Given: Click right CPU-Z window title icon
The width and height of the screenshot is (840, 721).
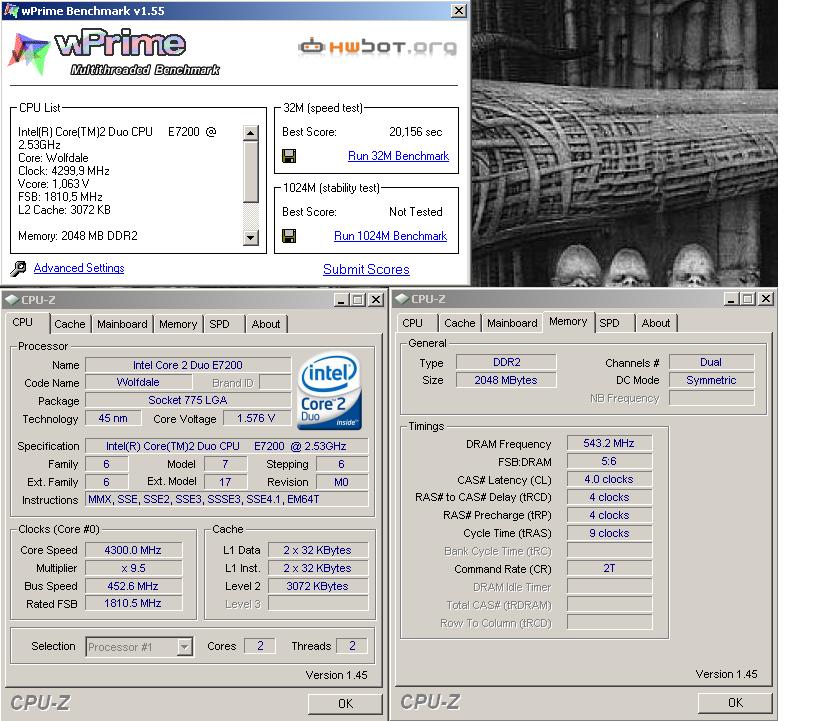Looking at the screenshot, I should [402, 299].
